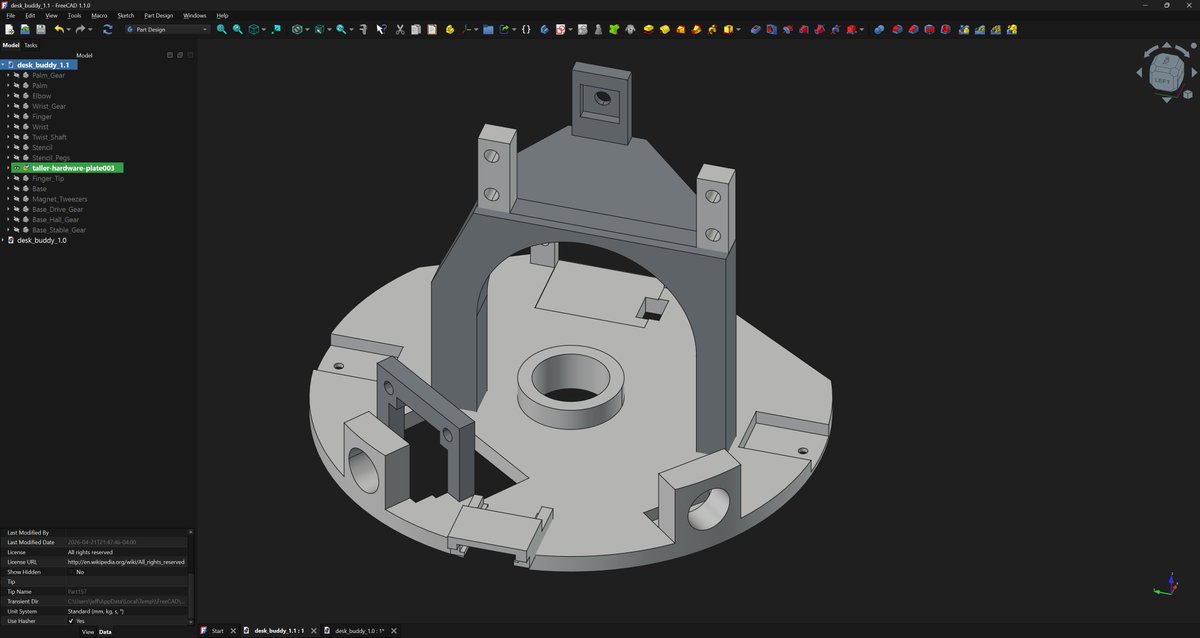Viewport: 1200px width, 638px height.
Task: Click the yellow Create Part icon
Action: pos(449,29)
